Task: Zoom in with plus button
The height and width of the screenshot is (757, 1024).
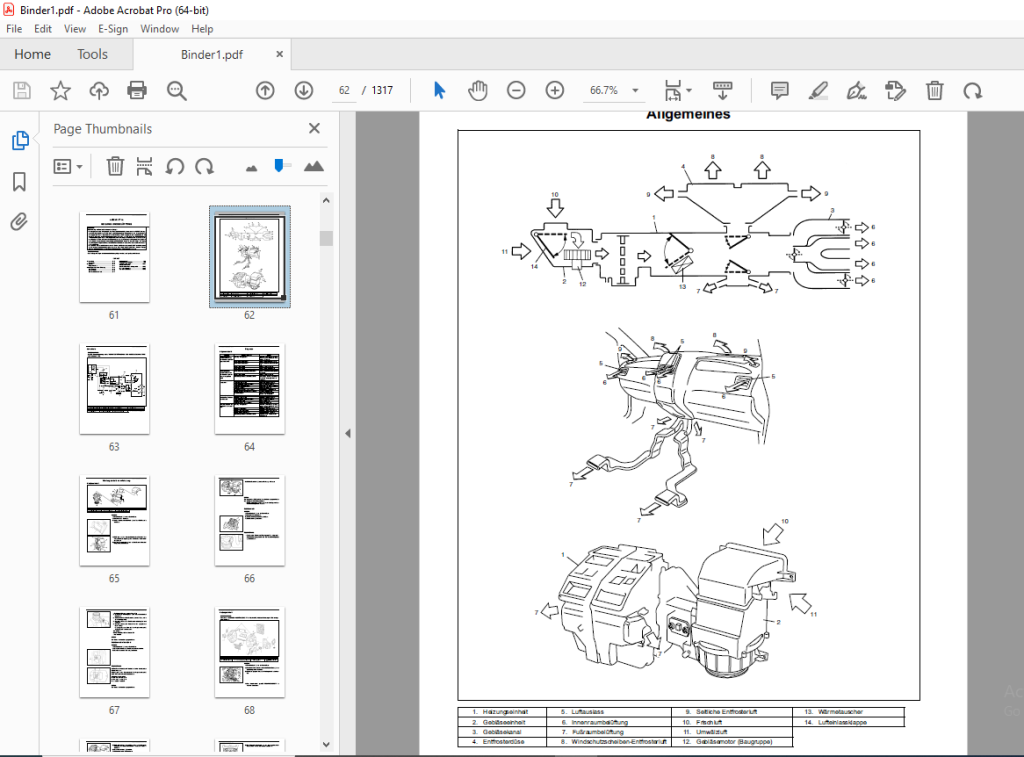Action: [x=554, y=90]
